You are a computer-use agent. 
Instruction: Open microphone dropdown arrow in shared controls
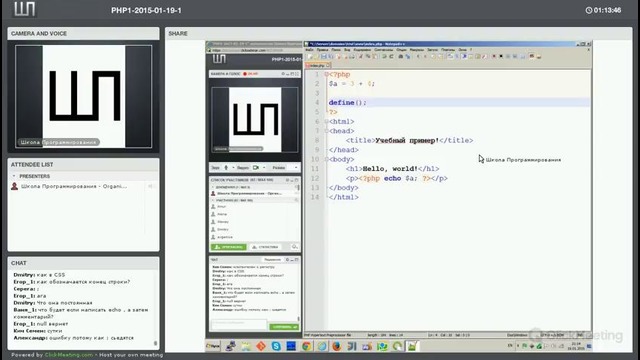click(233, 167)
